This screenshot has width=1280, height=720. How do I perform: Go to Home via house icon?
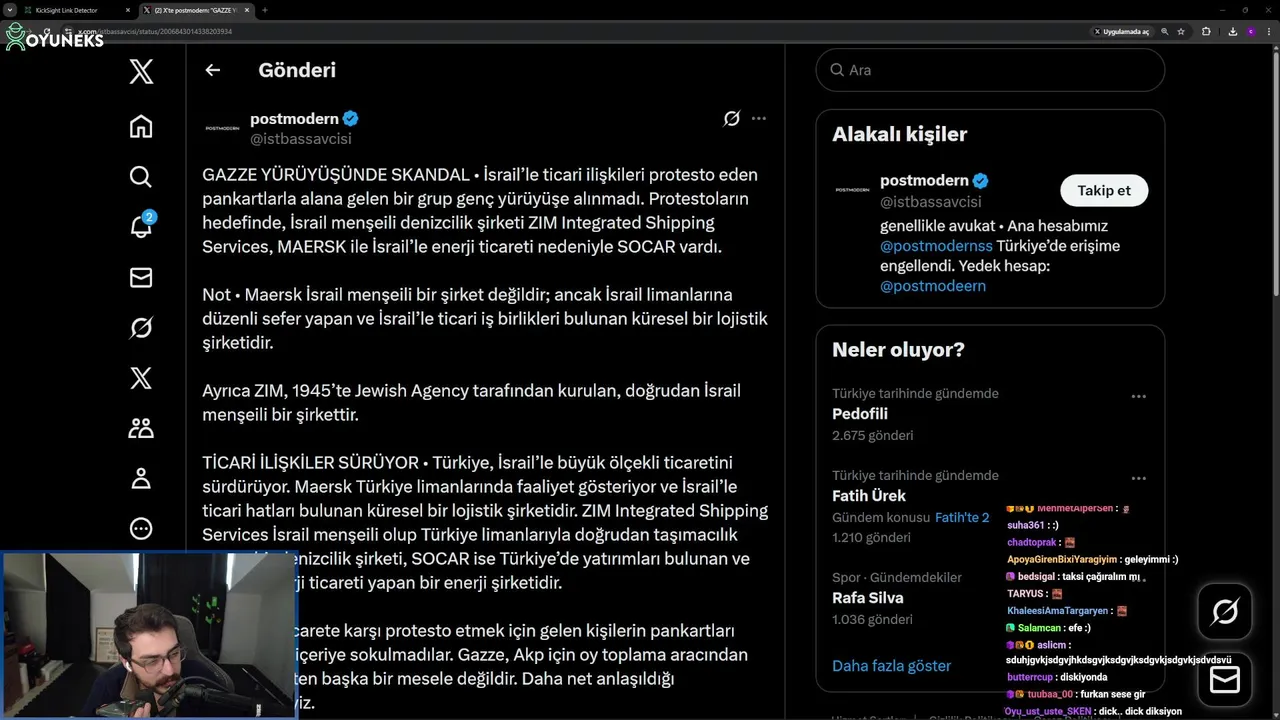(x=141, y=126)
